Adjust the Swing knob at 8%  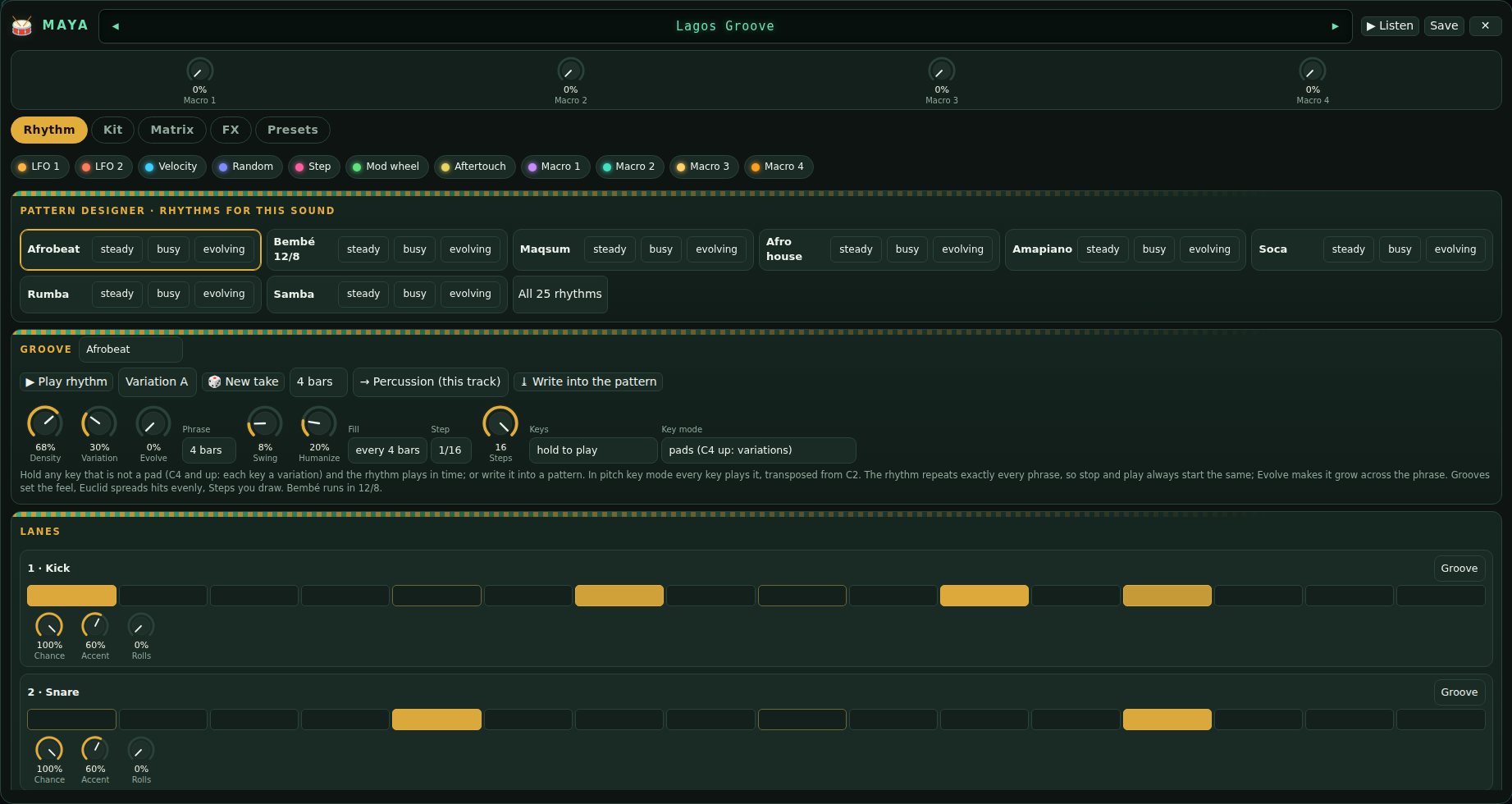pyautogui.click(x=265, y=423)
